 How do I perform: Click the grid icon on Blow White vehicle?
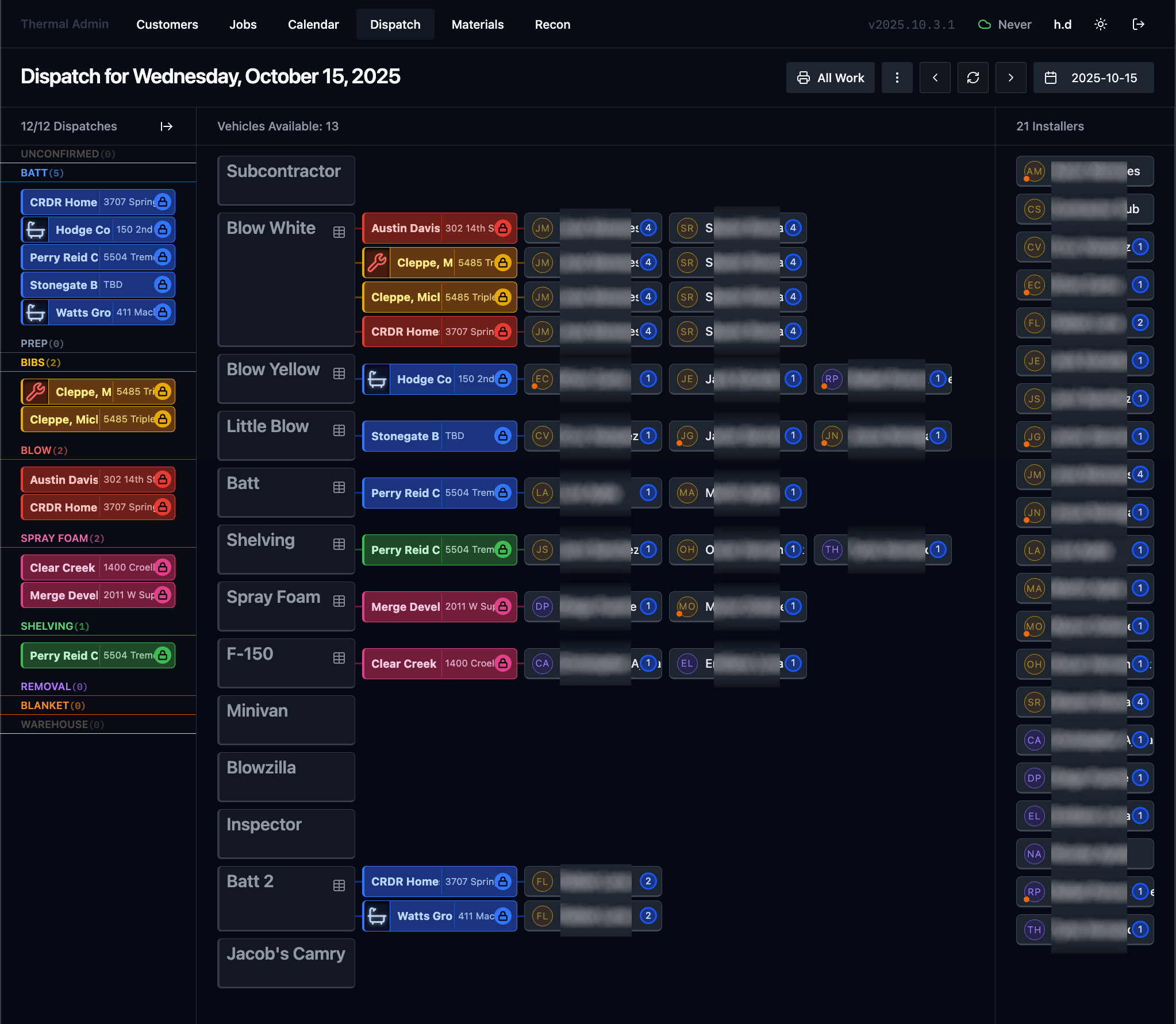(x=339, y=232)
